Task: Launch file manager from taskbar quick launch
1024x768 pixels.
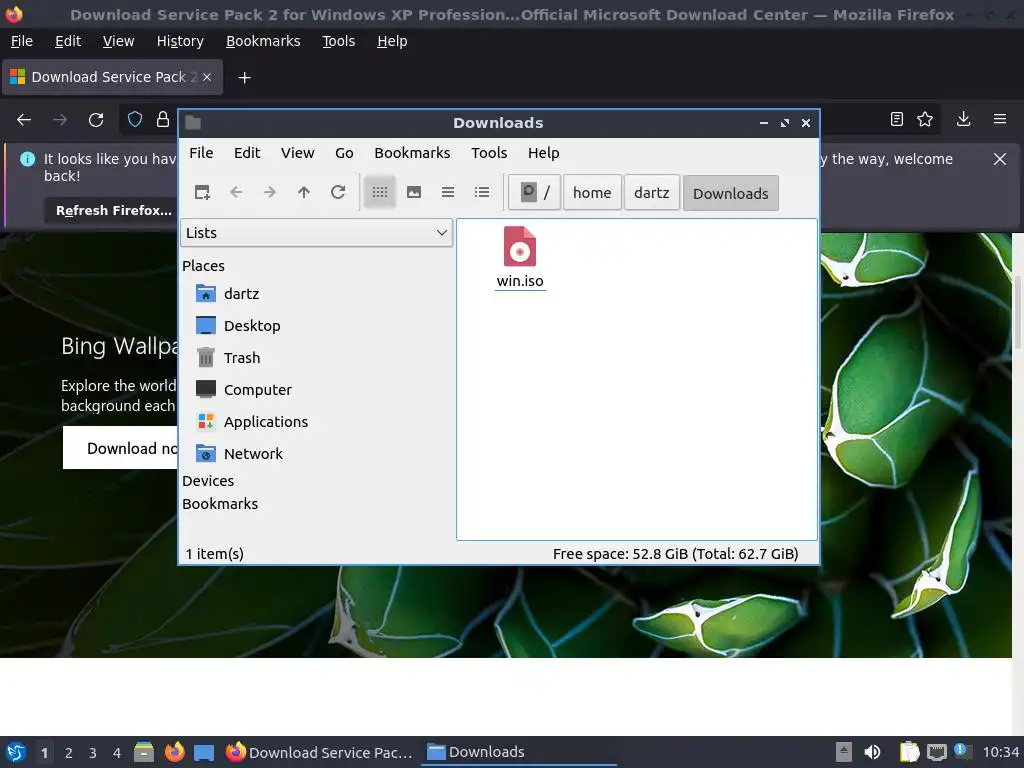Action: tap(144, 752)
